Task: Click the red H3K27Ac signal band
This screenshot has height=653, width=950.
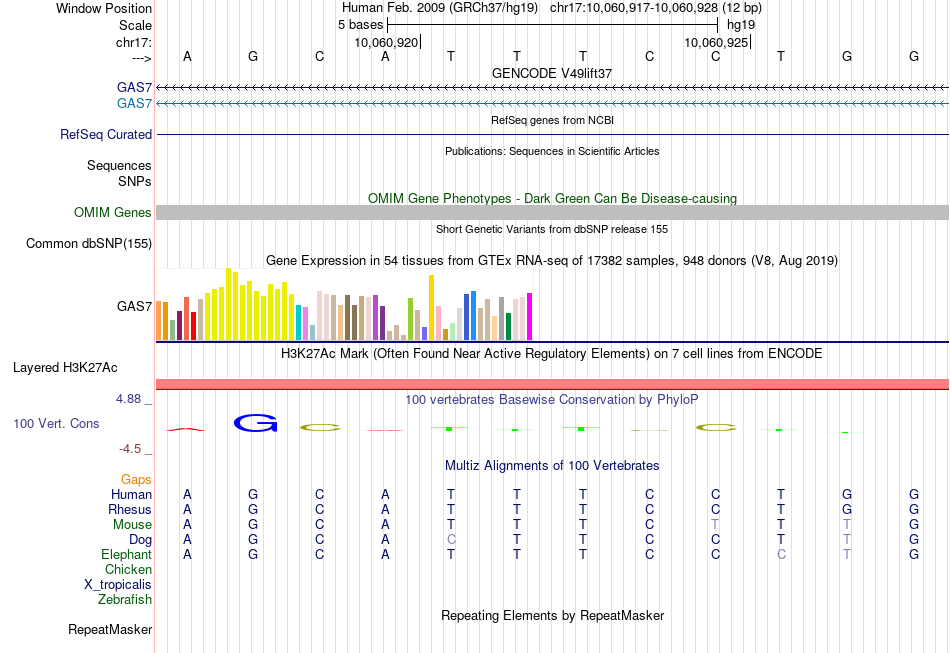Action: pos(553,384)
